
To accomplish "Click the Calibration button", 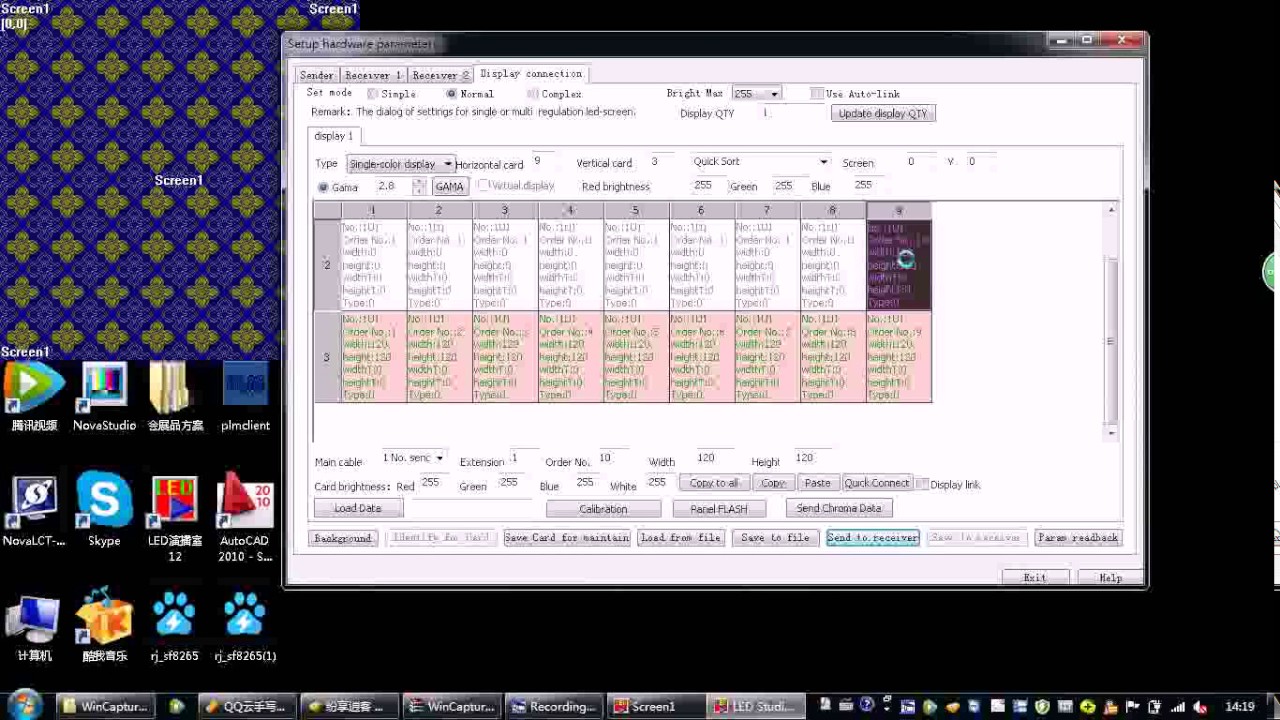I will 603,509.
